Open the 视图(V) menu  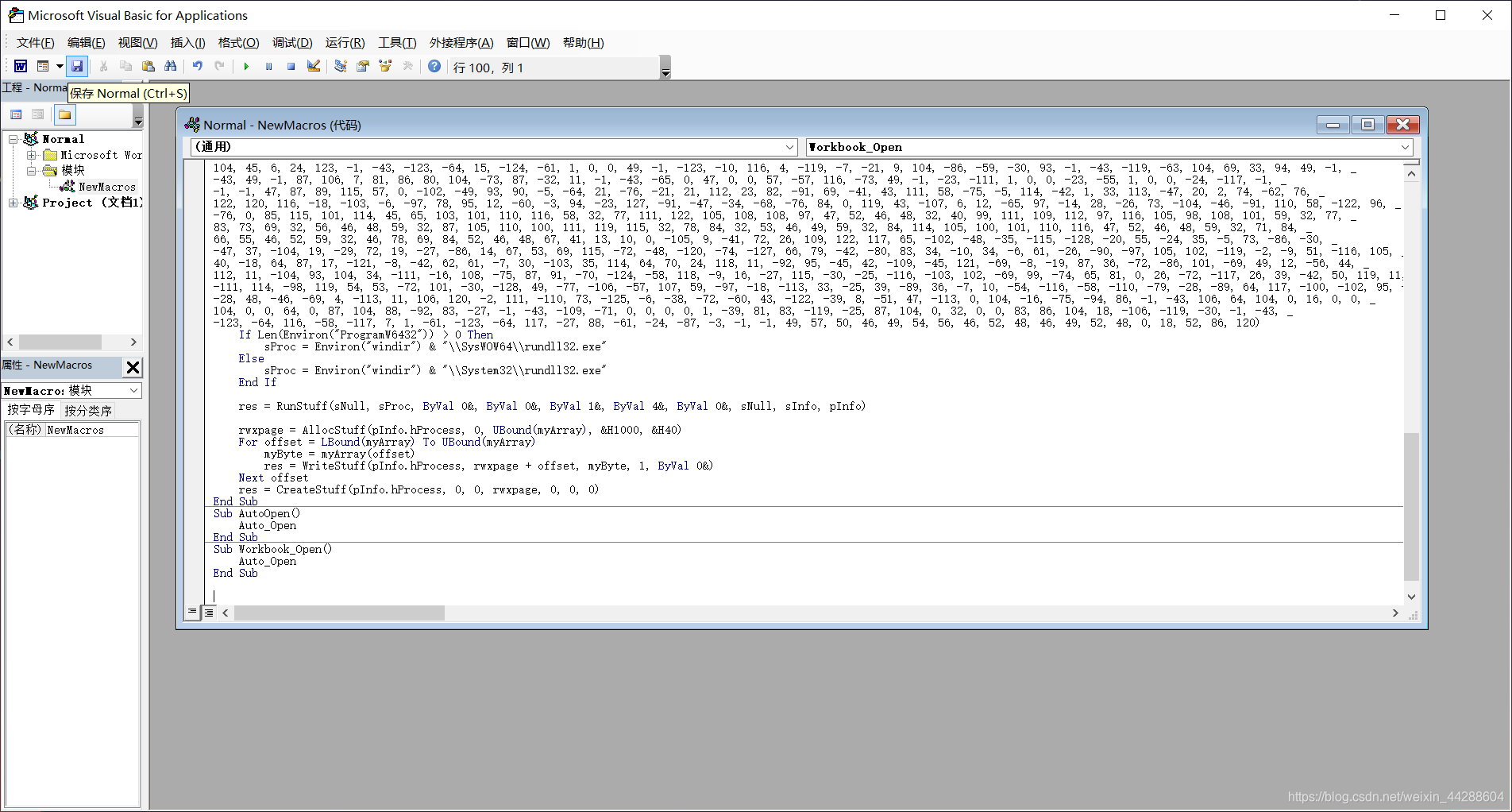pyautogui.click(x=138, y=43)
